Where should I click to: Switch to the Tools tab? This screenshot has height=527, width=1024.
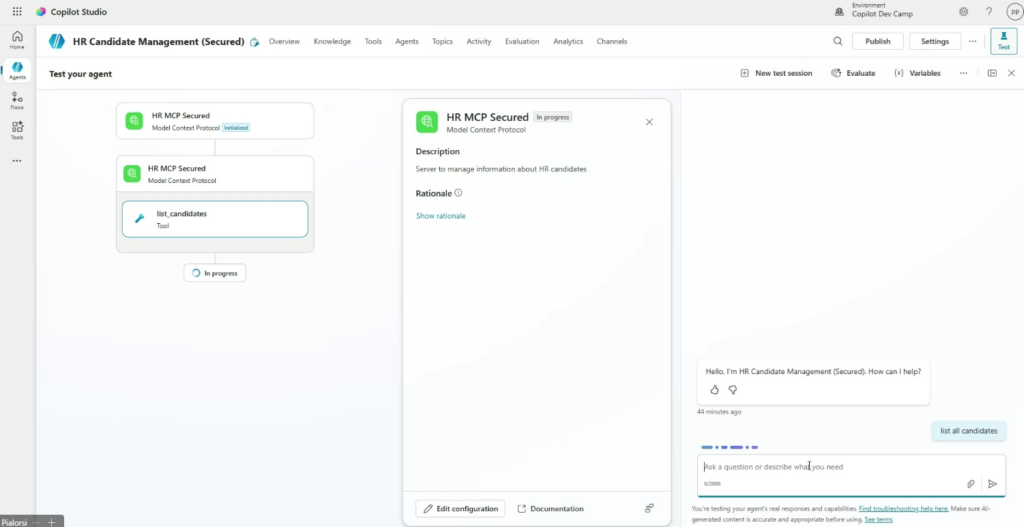click(373, 41)
